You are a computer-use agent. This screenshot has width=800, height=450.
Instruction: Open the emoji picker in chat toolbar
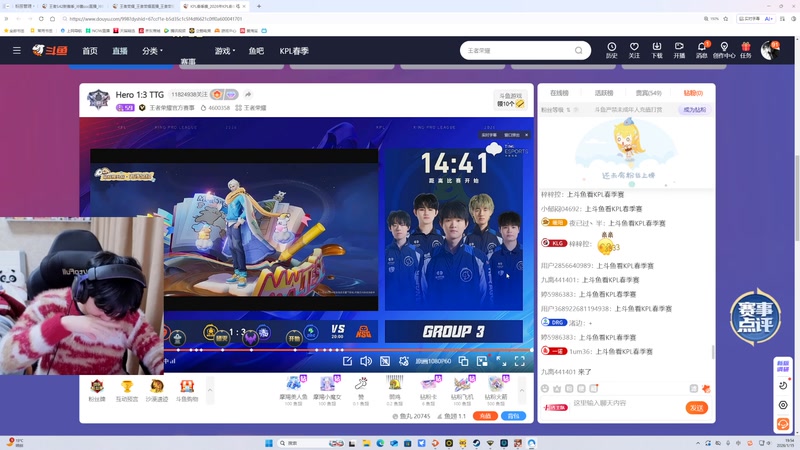coord(545,389)
